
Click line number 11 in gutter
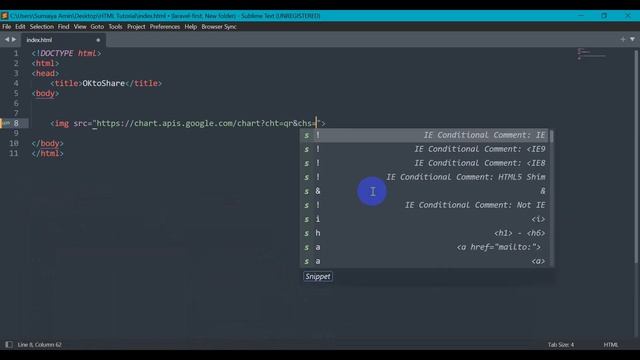(14, 153)
